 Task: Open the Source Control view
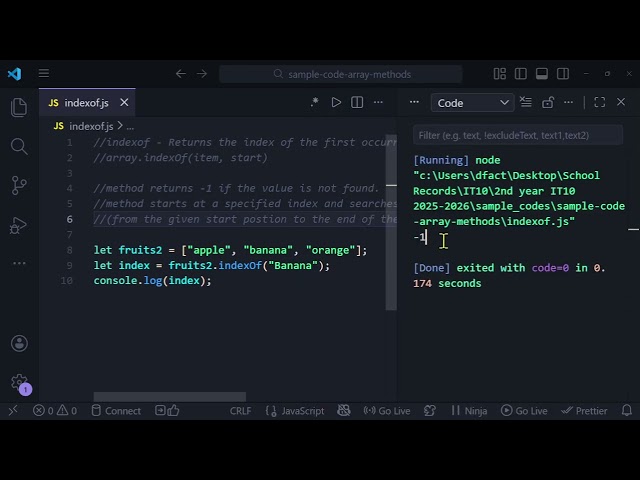(x=19, y=185)
